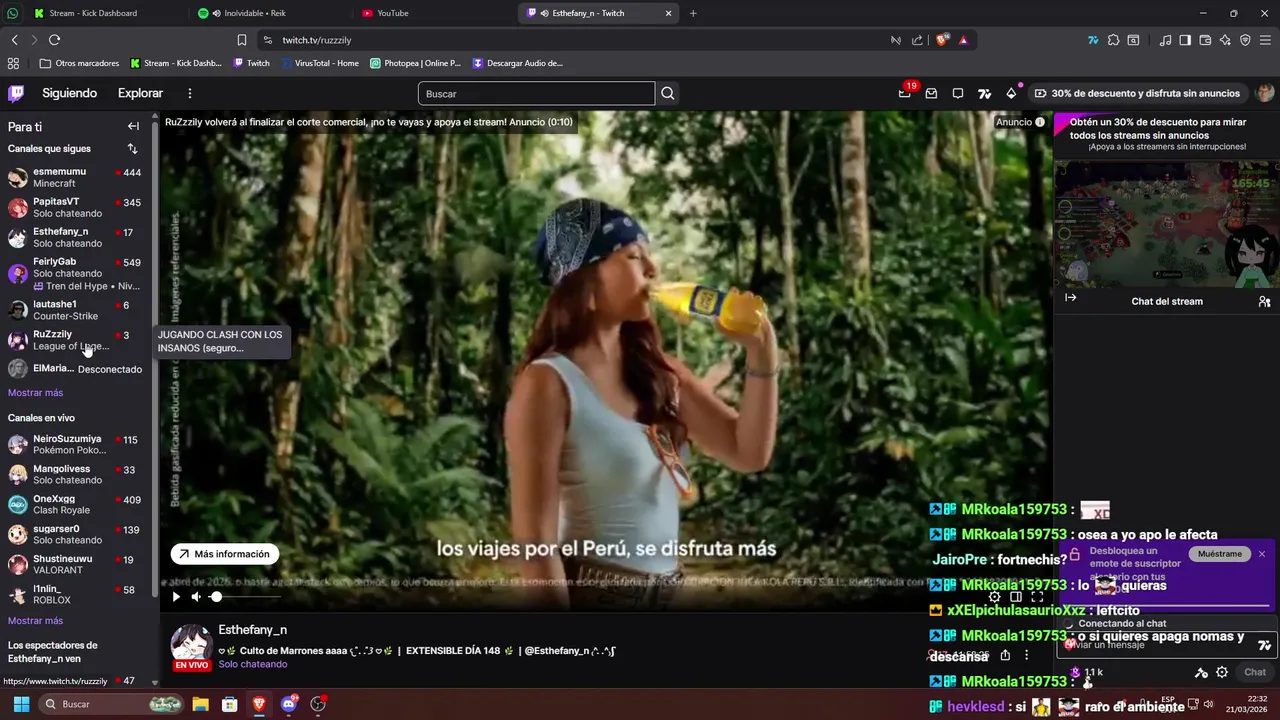Click the Twitch search input field

[536, 93]
